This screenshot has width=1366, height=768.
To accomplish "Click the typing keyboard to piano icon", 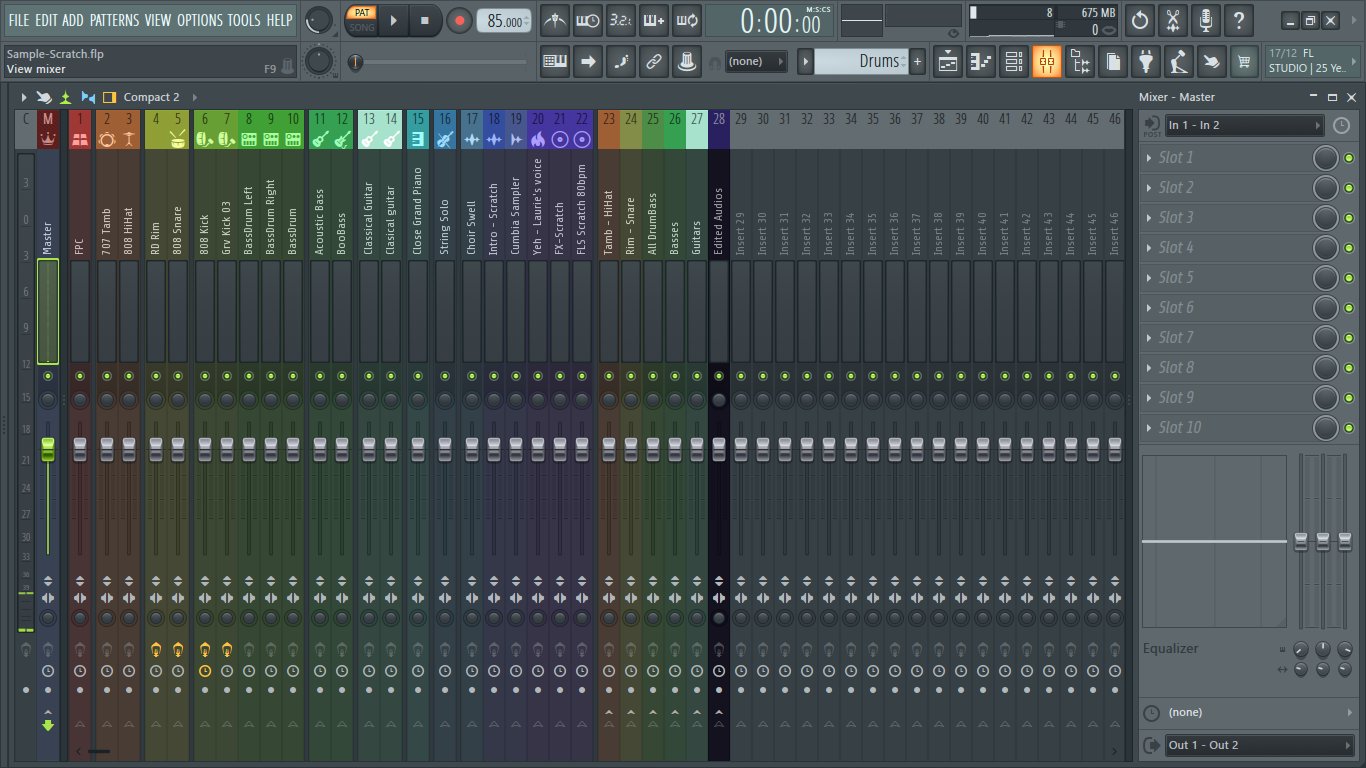I will (556, 62).
